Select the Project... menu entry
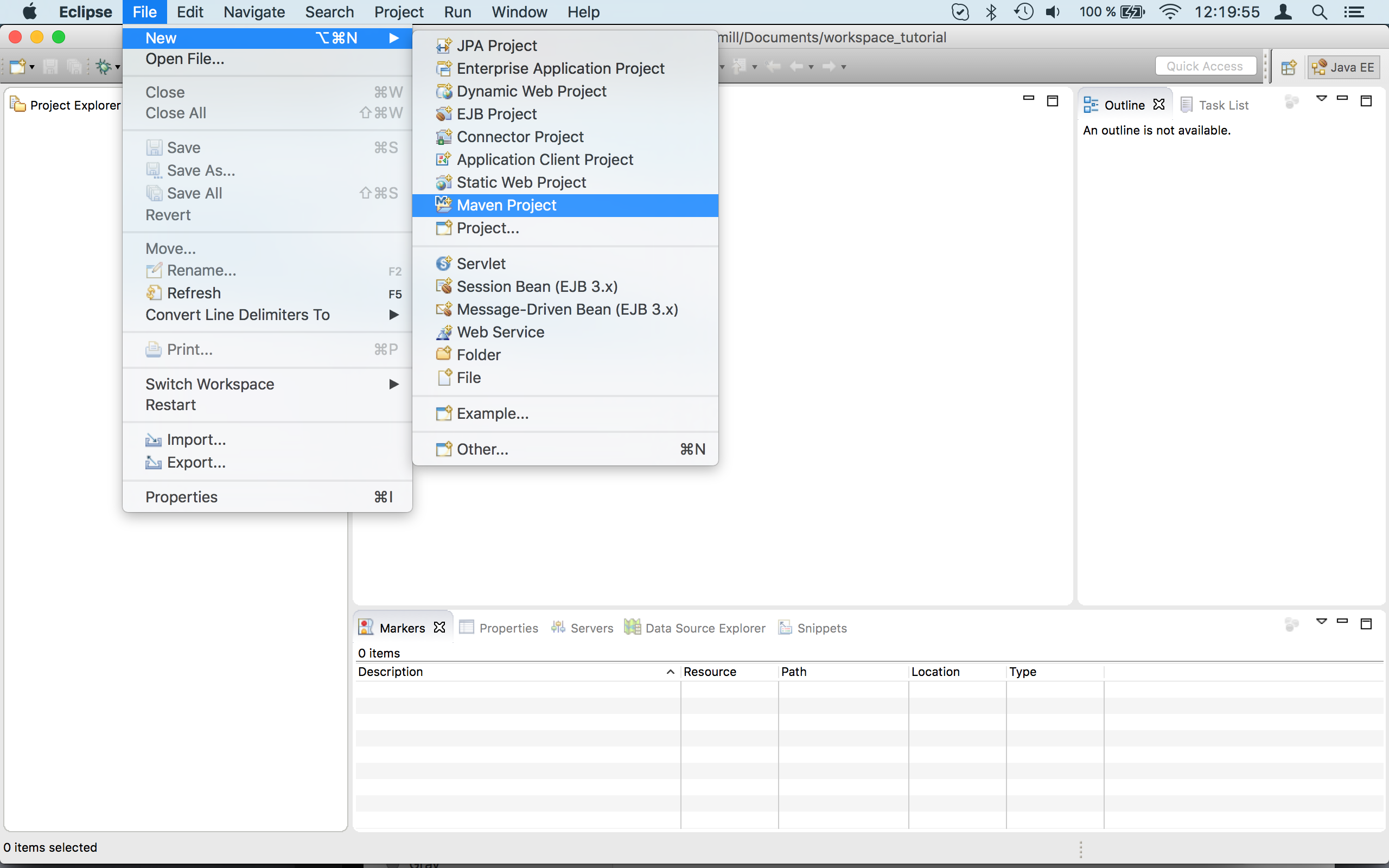 click(x=565, y=228)
